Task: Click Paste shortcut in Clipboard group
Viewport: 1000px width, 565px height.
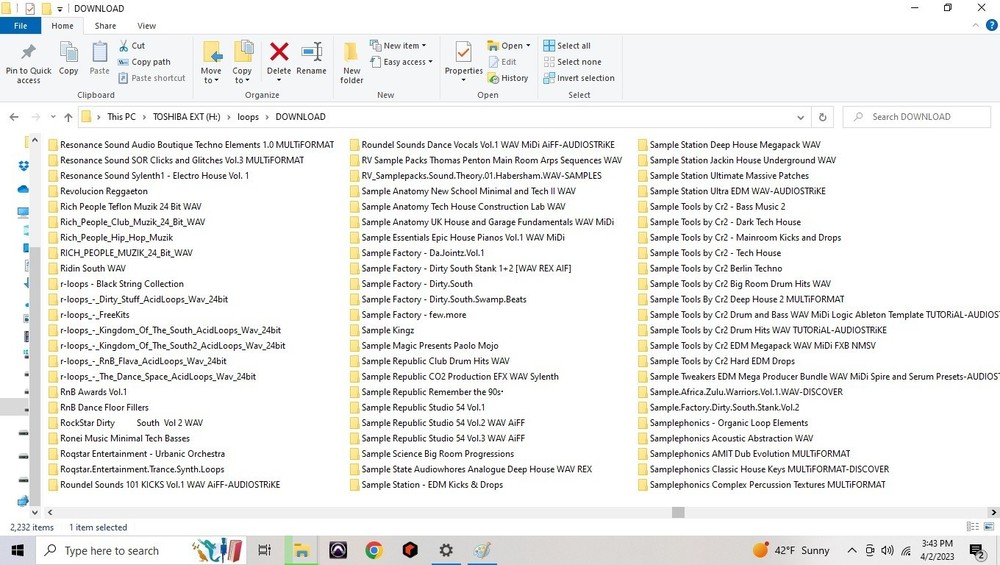Action: (152, 78)
